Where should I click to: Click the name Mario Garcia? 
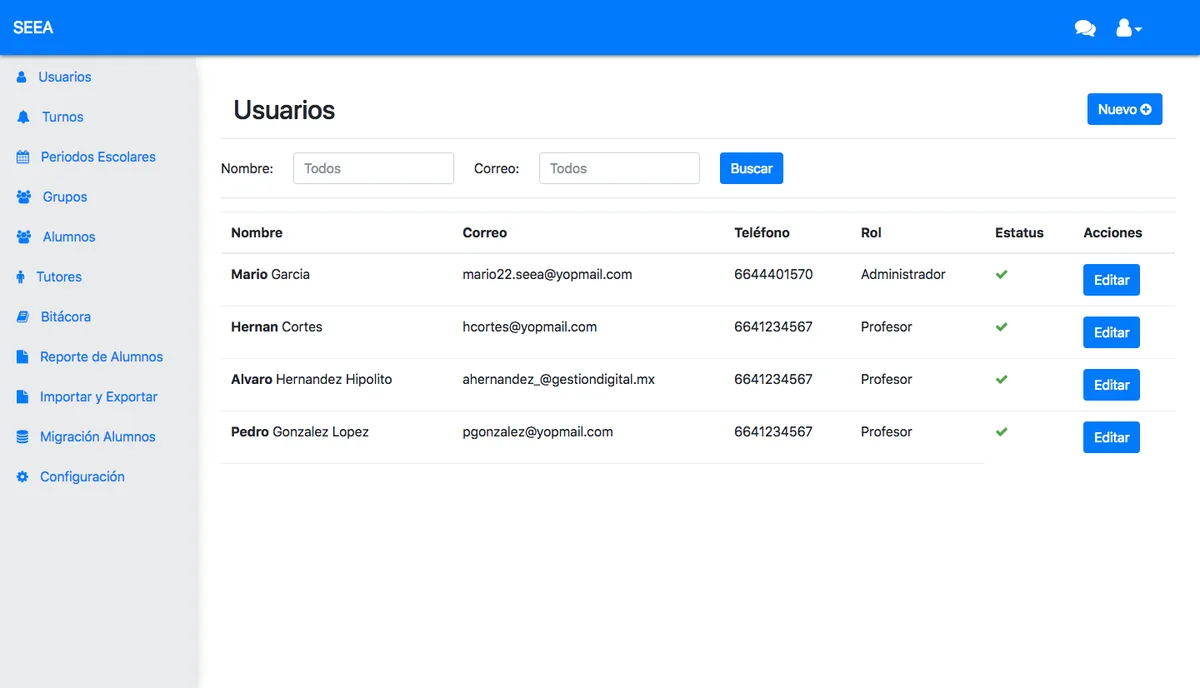coord(270,274)
